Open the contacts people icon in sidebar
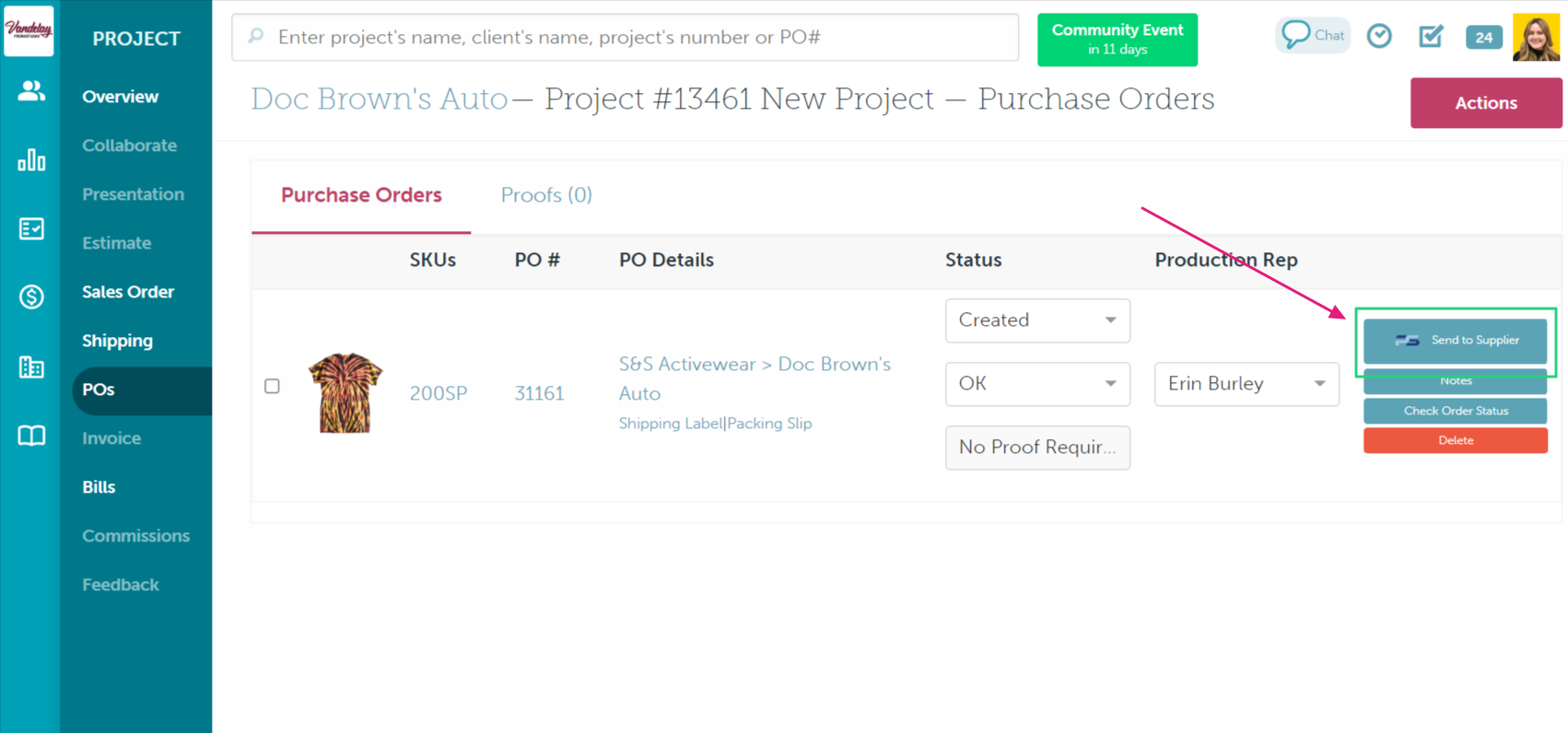This screenshot has width=1568, height=733. click(31, 90)
